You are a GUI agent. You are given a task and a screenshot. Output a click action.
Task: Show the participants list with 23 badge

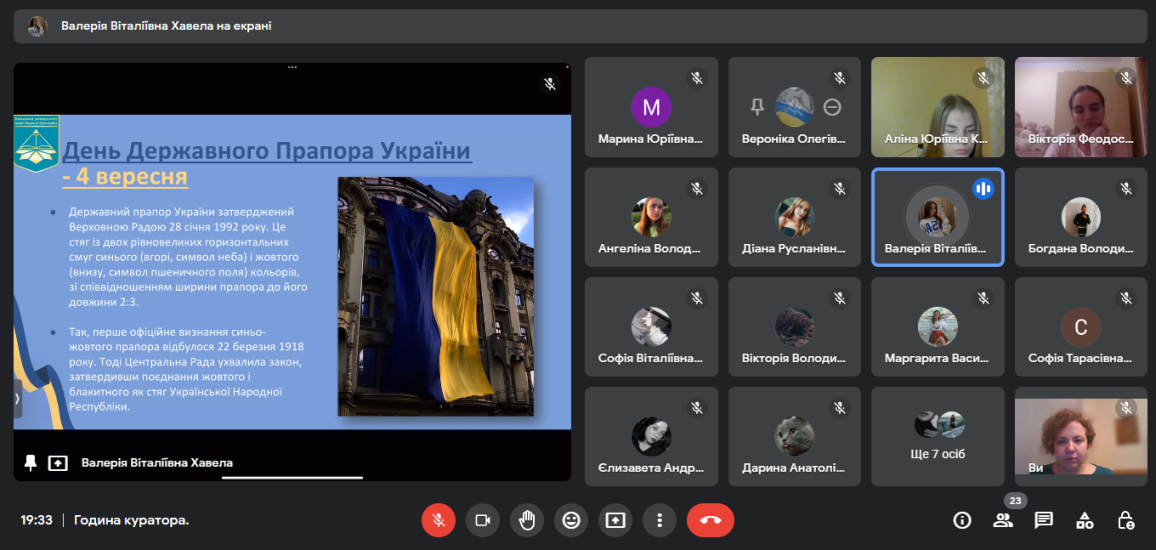tap(1003, 520)
